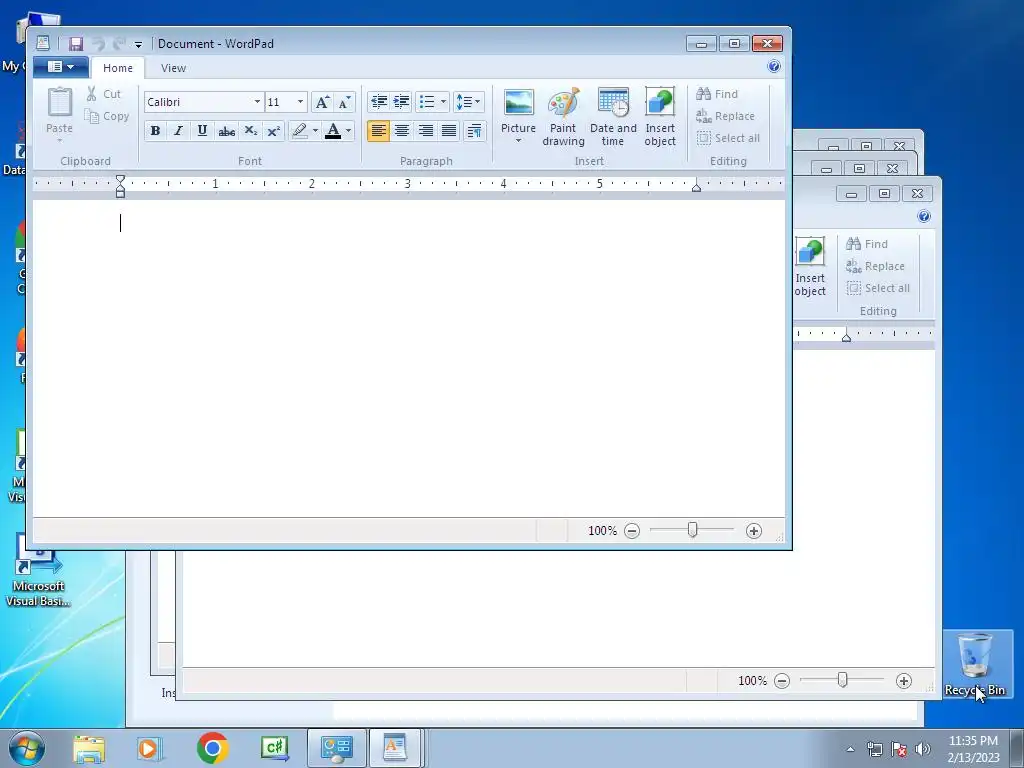Click Insert object in front WordPad window
Image resolution: width=1024 pixels, height=768 pixels.
click(660, 118)
